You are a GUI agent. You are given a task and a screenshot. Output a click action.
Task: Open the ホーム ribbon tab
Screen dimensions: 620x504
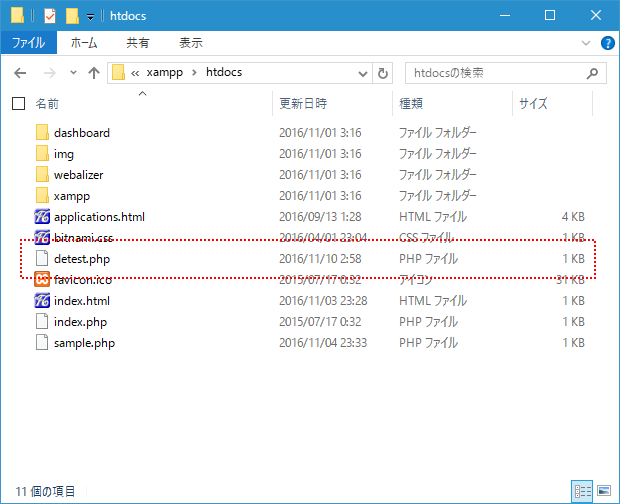pyautogui.click(x=84, y=43)
